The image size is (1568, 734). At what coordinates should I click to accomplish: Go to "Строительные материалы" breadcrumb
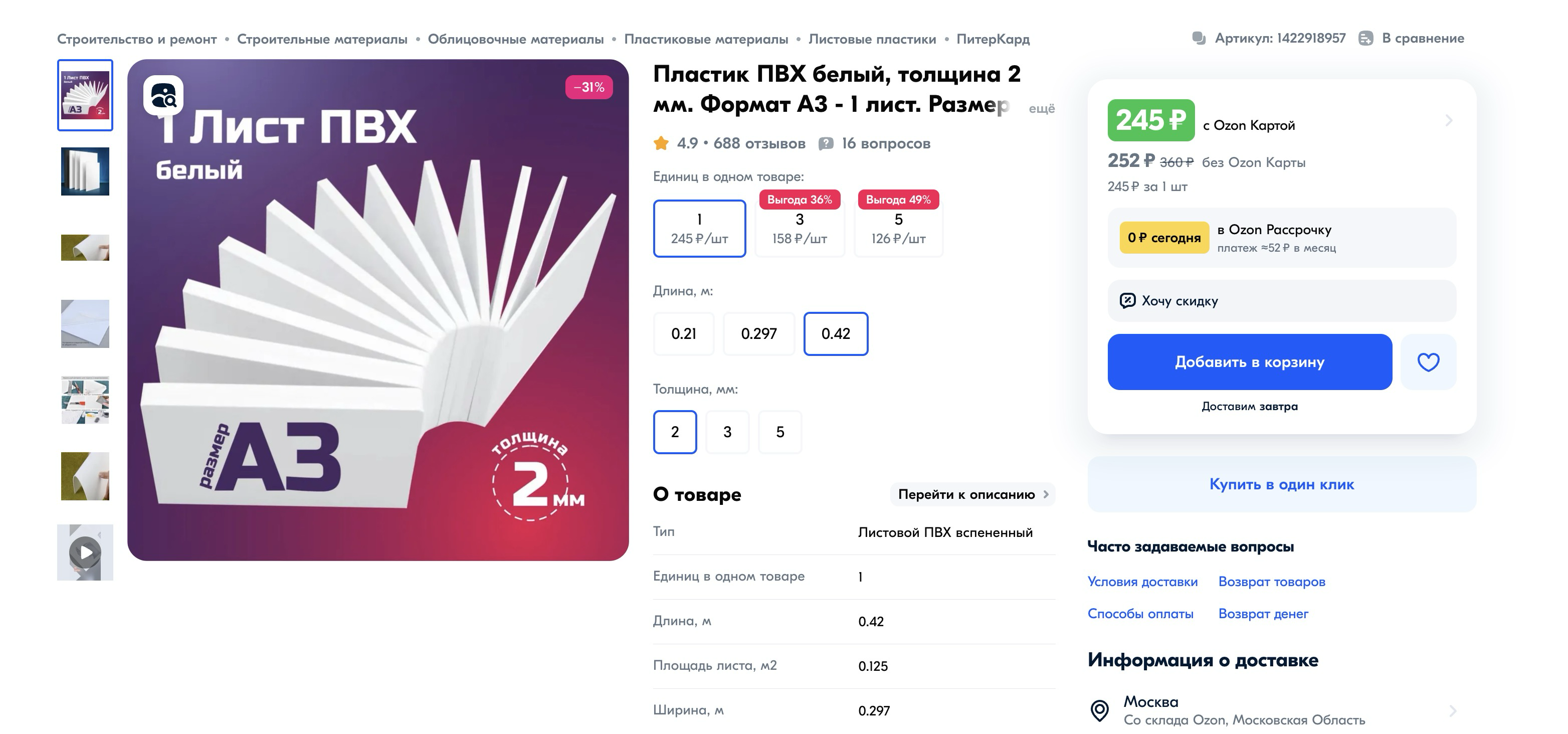click(322, 39)
